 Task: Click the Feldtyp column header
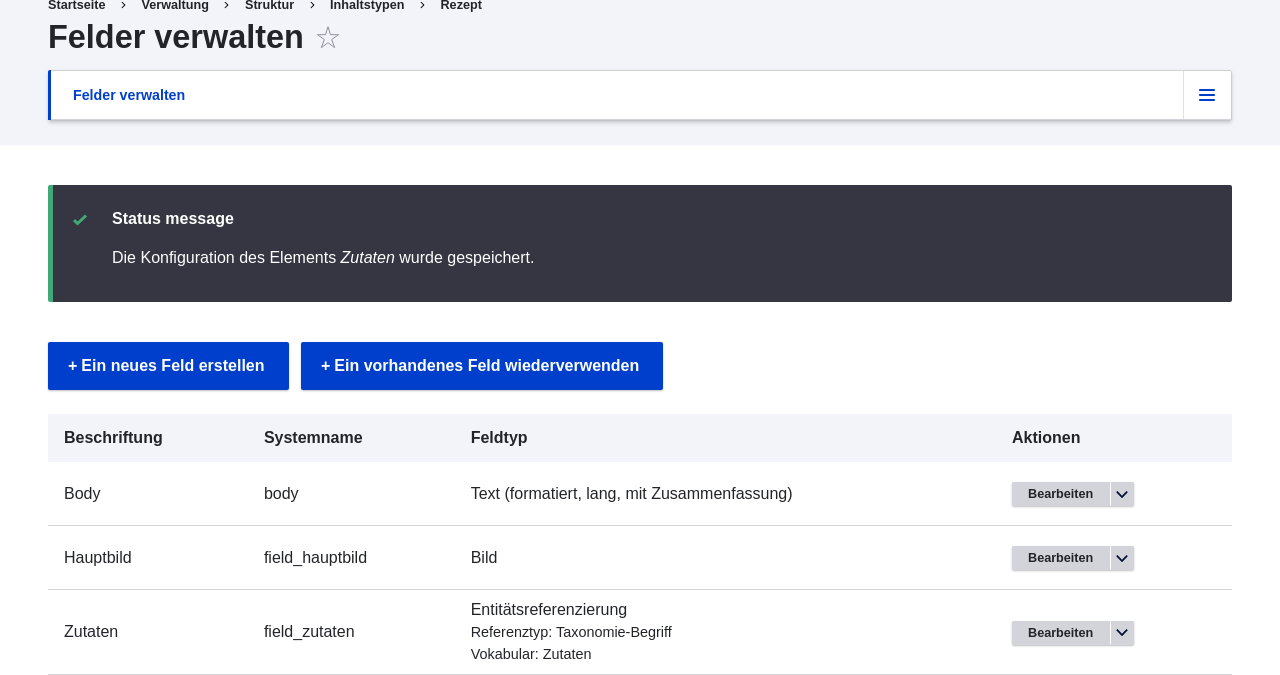click(499, 438)
